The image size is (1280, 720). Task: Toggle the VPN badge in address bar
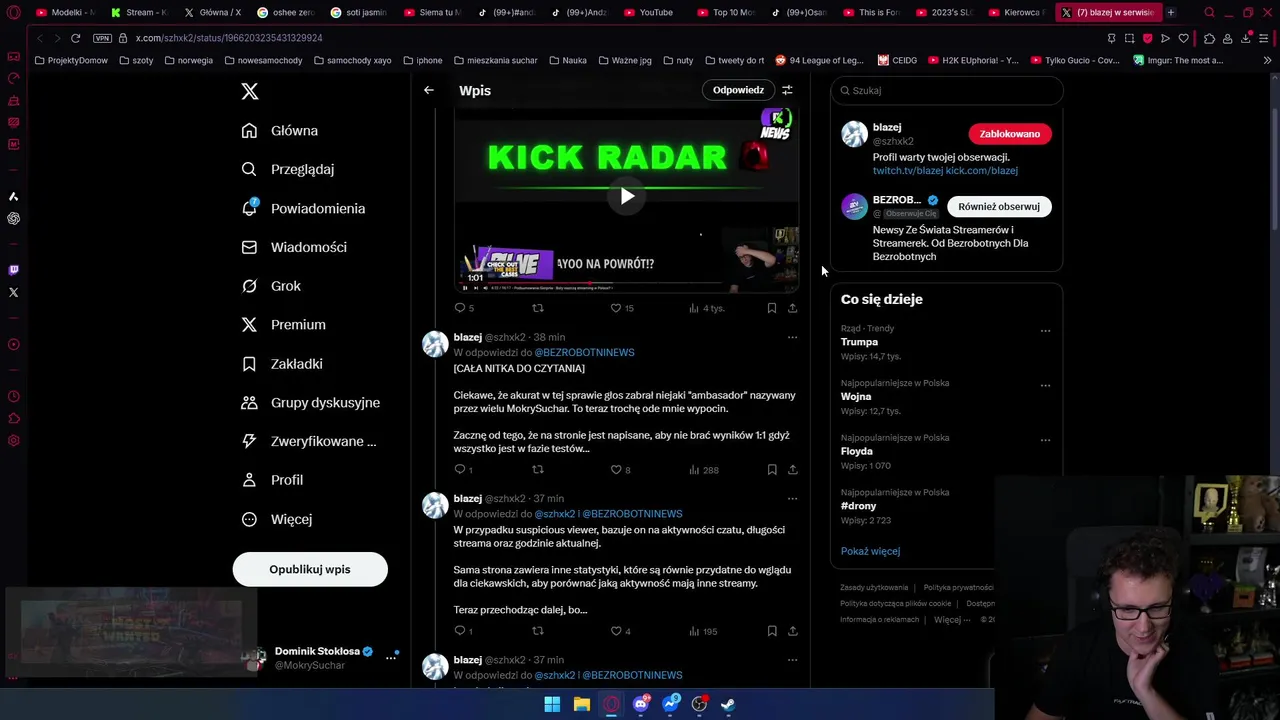[102, 38]
